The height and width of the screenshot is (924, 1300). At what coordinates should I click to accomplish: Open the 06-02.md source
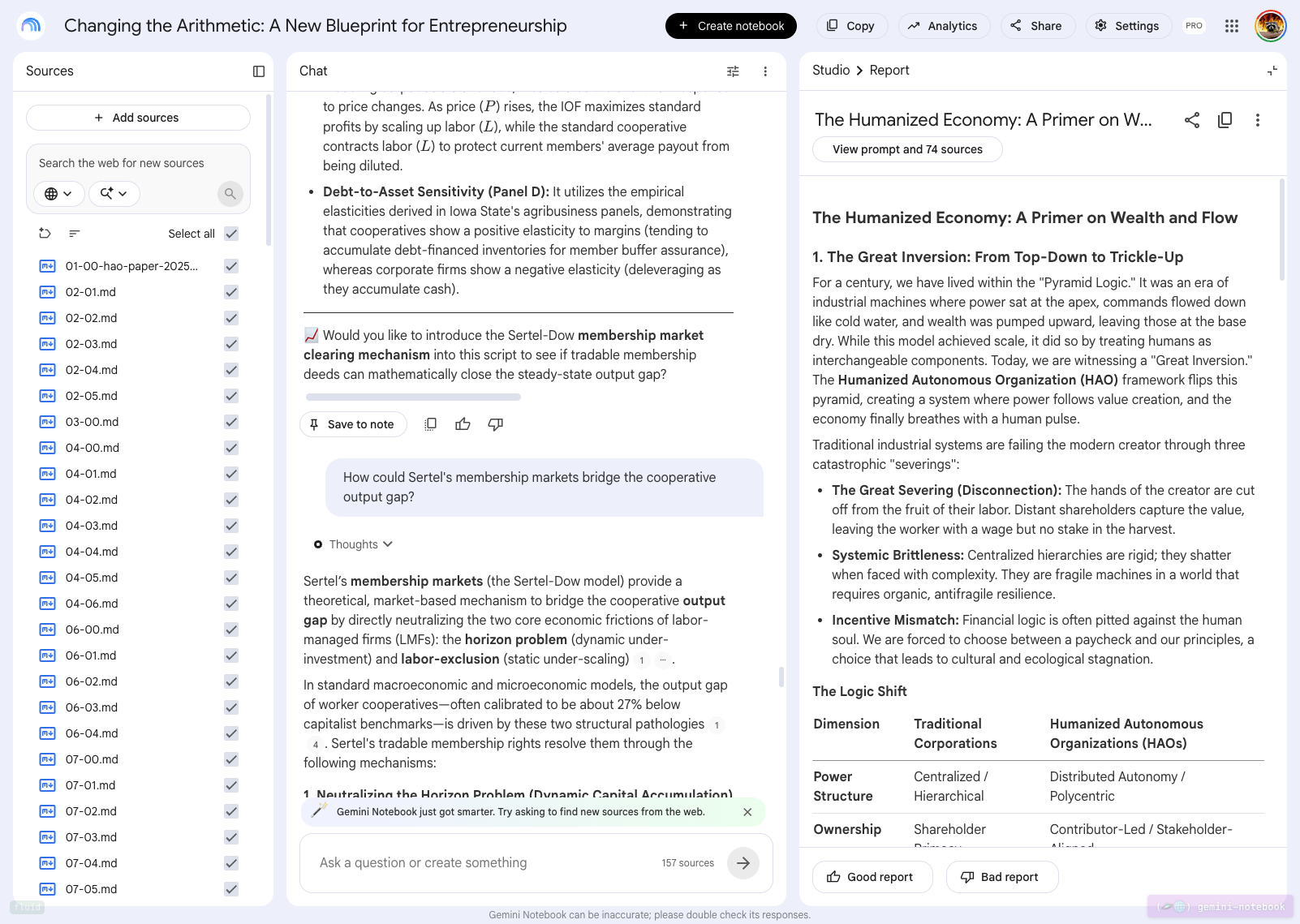pos(92,681)
